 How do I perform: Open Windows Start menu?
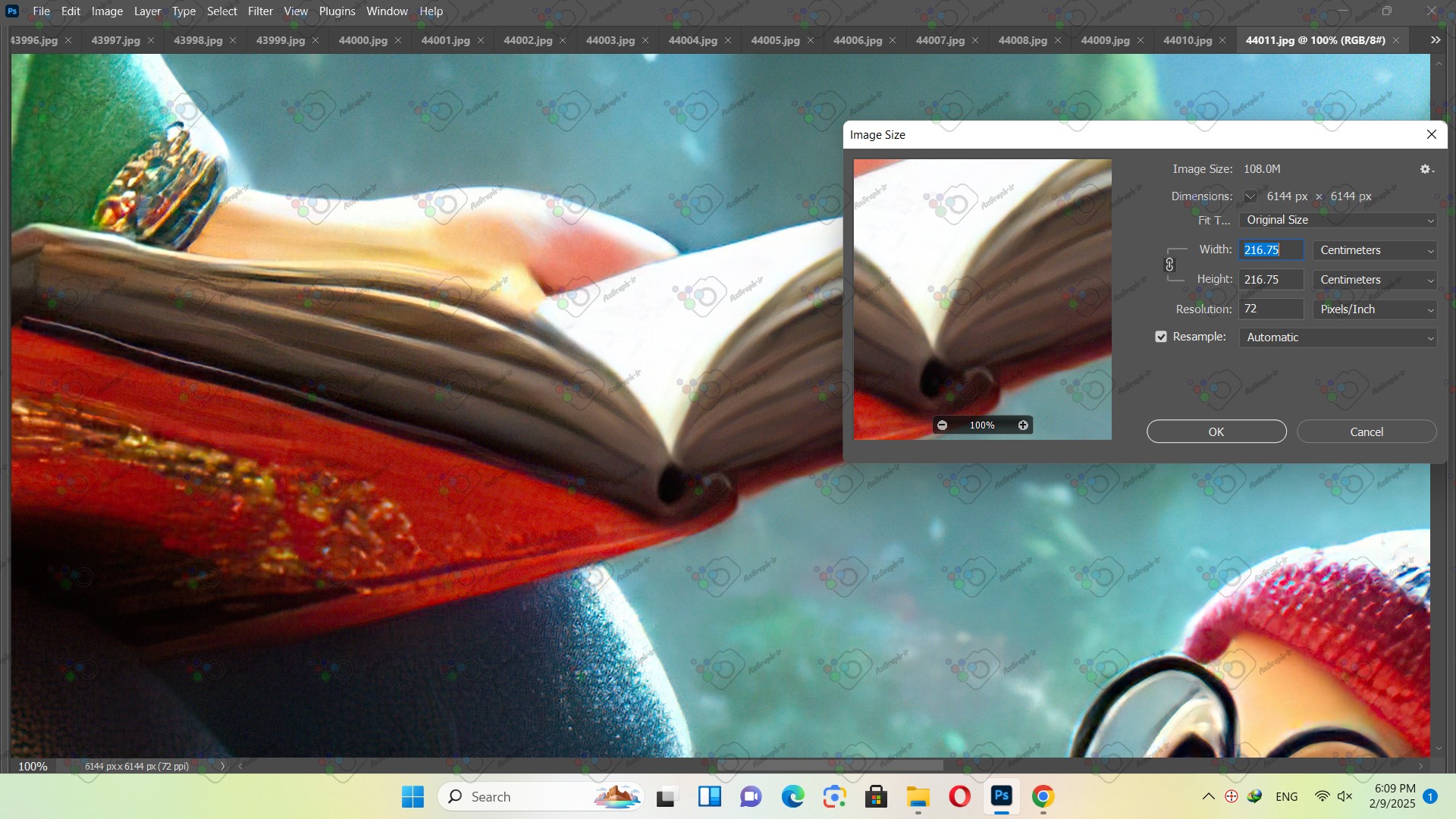click(x=413, y=797)
